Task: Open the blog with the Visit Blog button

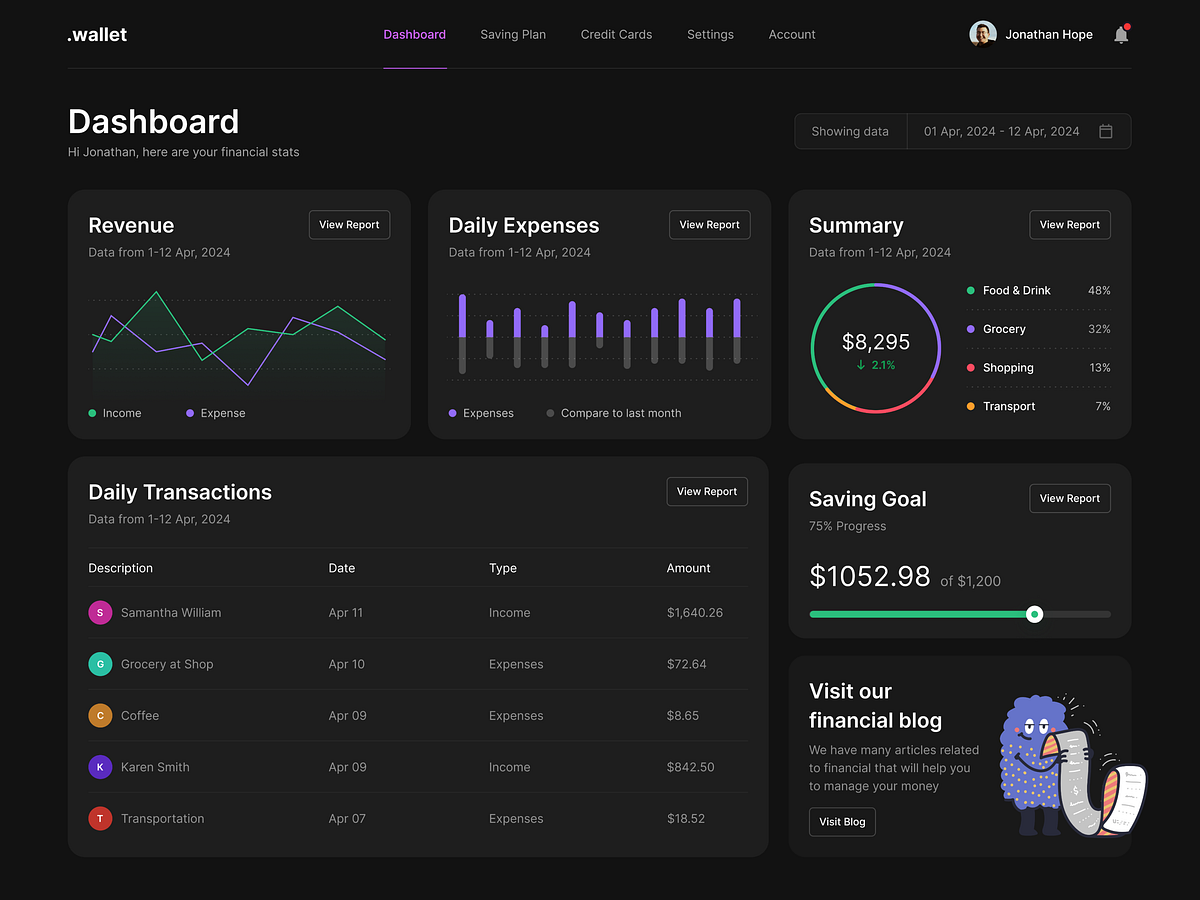Action: coord(842,821)
